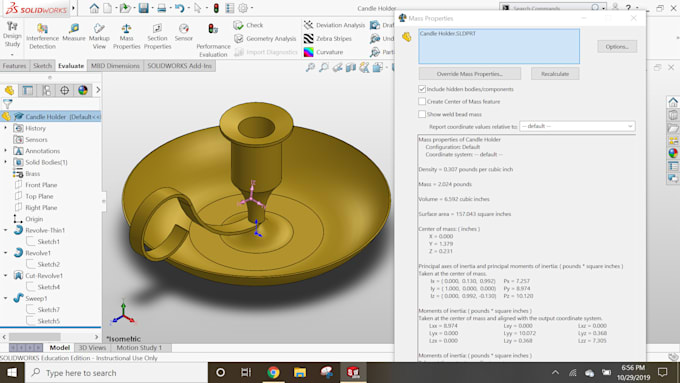
Task: Expand more manager tabs arrow
Action: [98, 90]
